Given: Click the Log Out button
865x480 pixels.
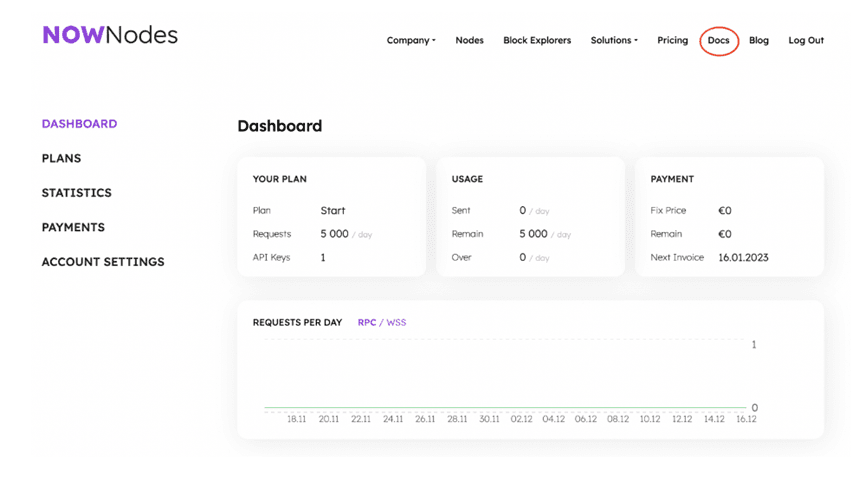Looking at the screenshot, I should tap(806, 41).
